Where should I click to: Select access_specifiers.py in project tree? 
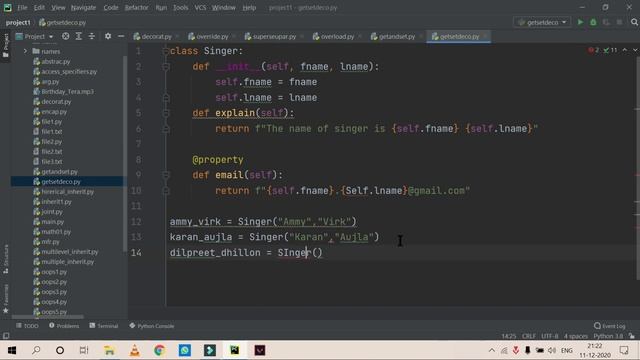coord(69,71)
